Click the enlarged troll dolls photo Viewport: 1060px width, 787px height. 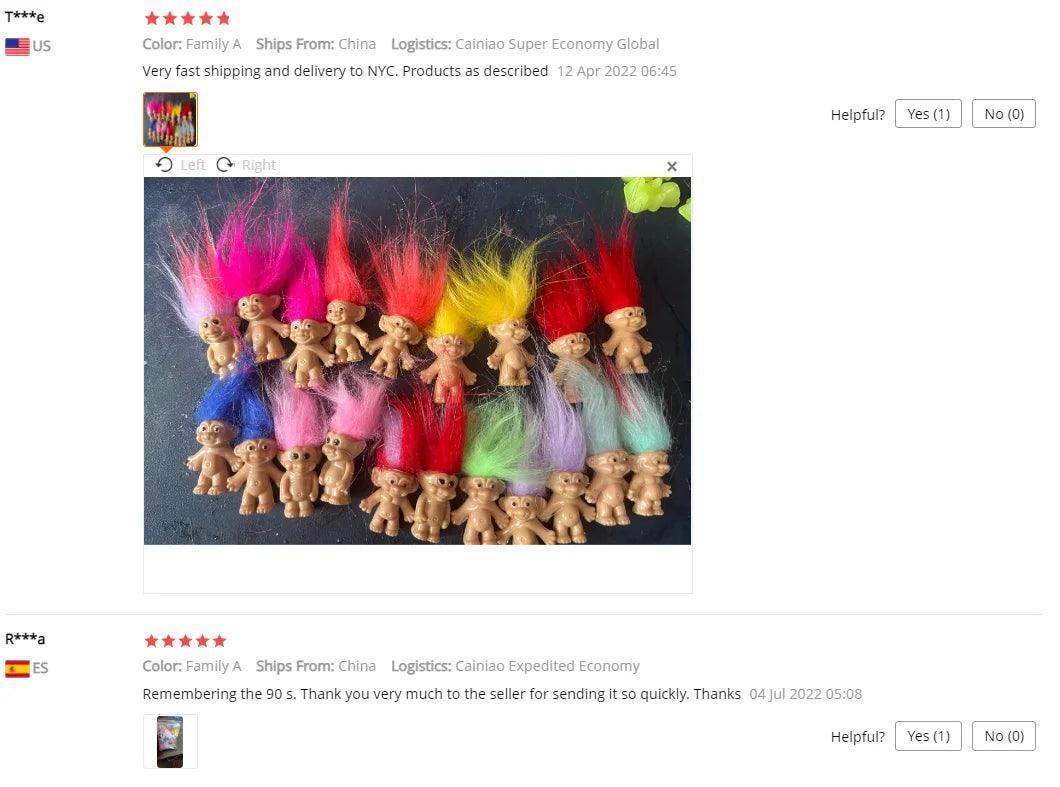(417, 361)
